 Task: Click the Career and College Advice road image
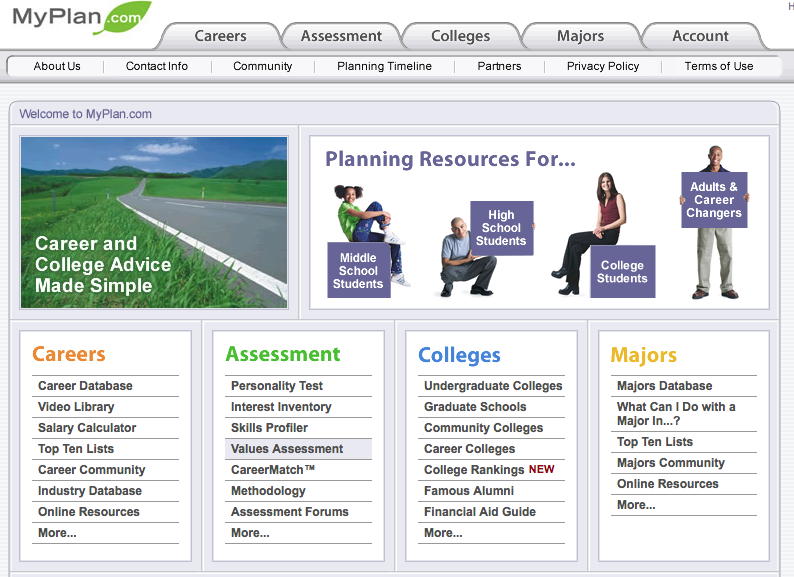coord(154,222)
